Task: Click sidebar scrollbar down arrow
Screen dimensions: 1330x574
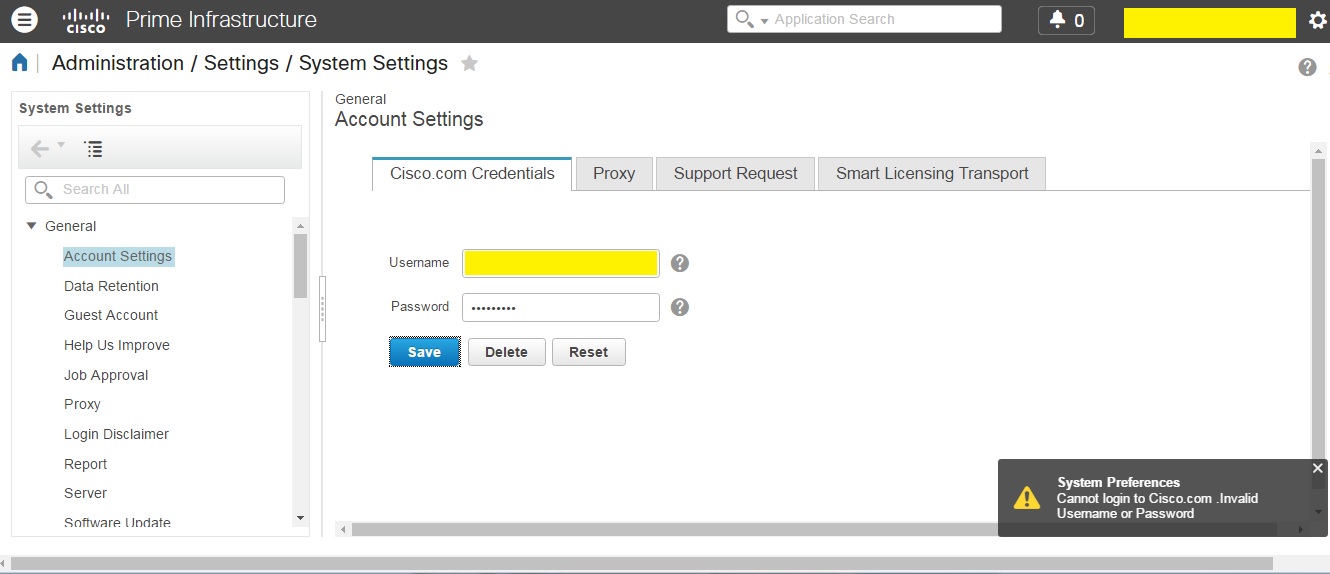Action: pos(300,518)
